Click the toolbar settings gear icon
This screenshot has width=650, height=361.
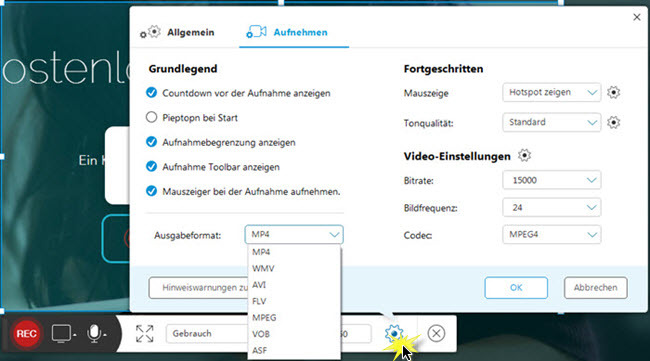[393, 333]
